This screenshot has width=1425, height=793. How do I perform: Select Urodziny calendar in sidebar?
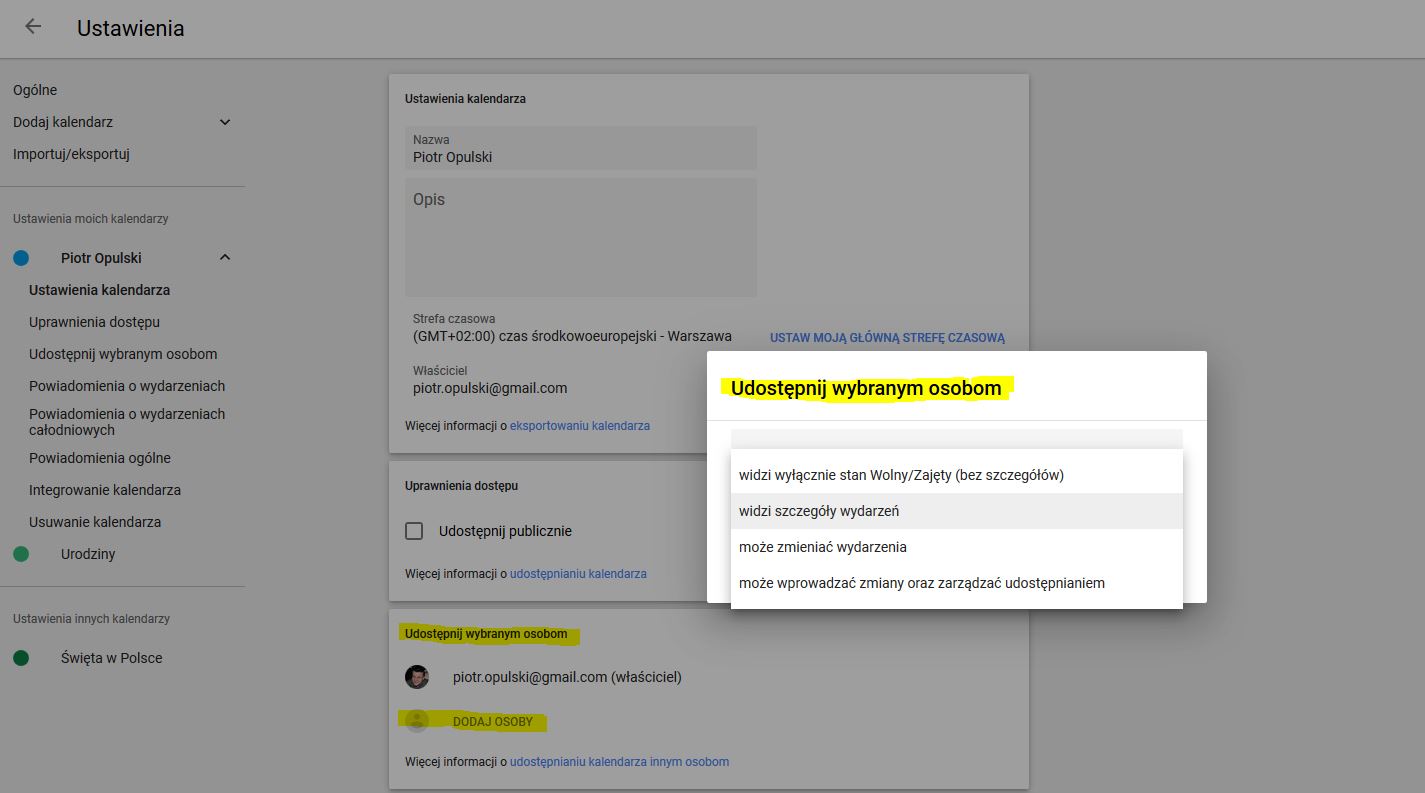tap(88, 554)
